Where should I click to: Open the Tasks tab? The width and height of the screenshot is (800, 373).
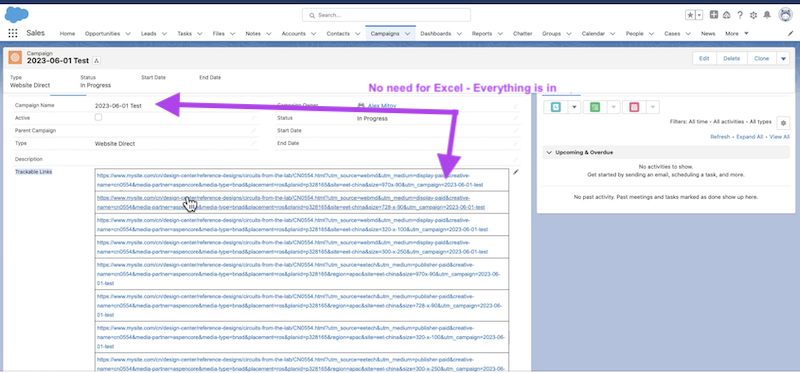(x=185, y=34)
